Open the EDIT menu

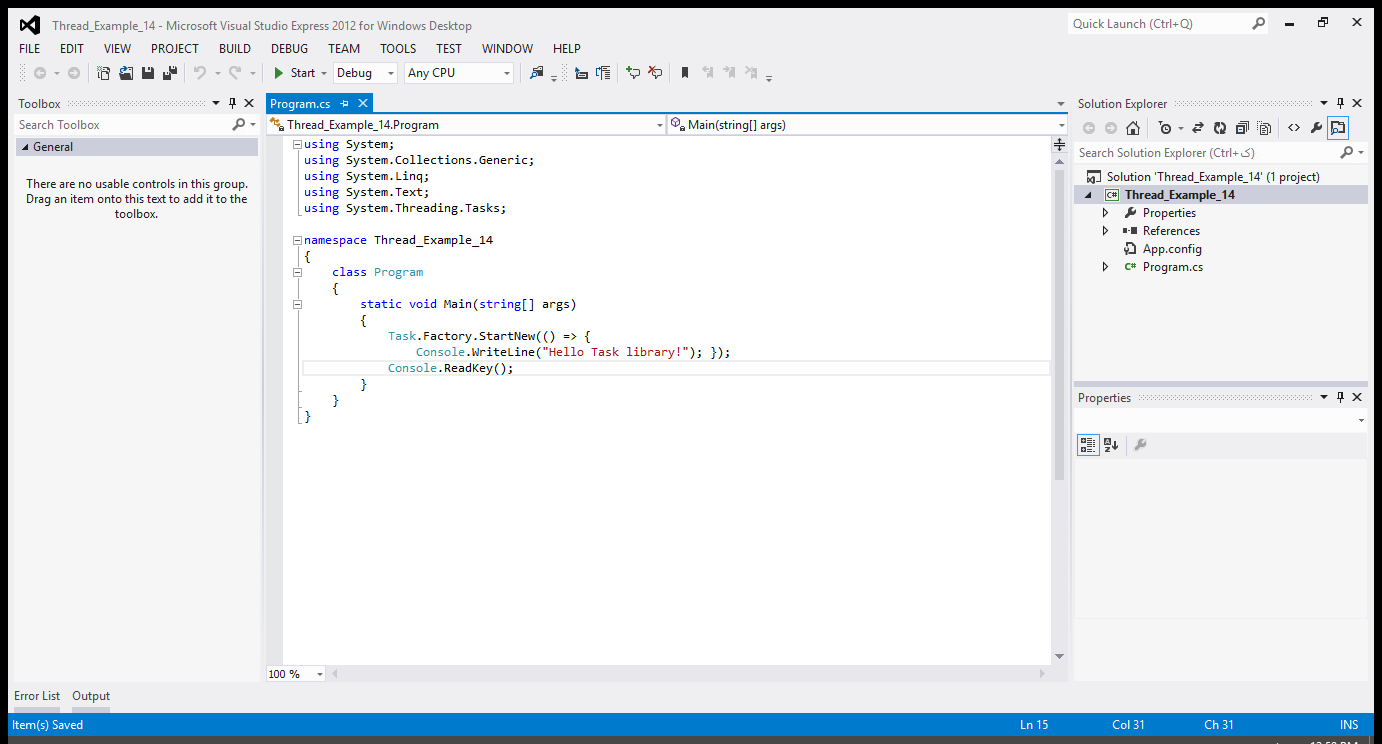72,48
